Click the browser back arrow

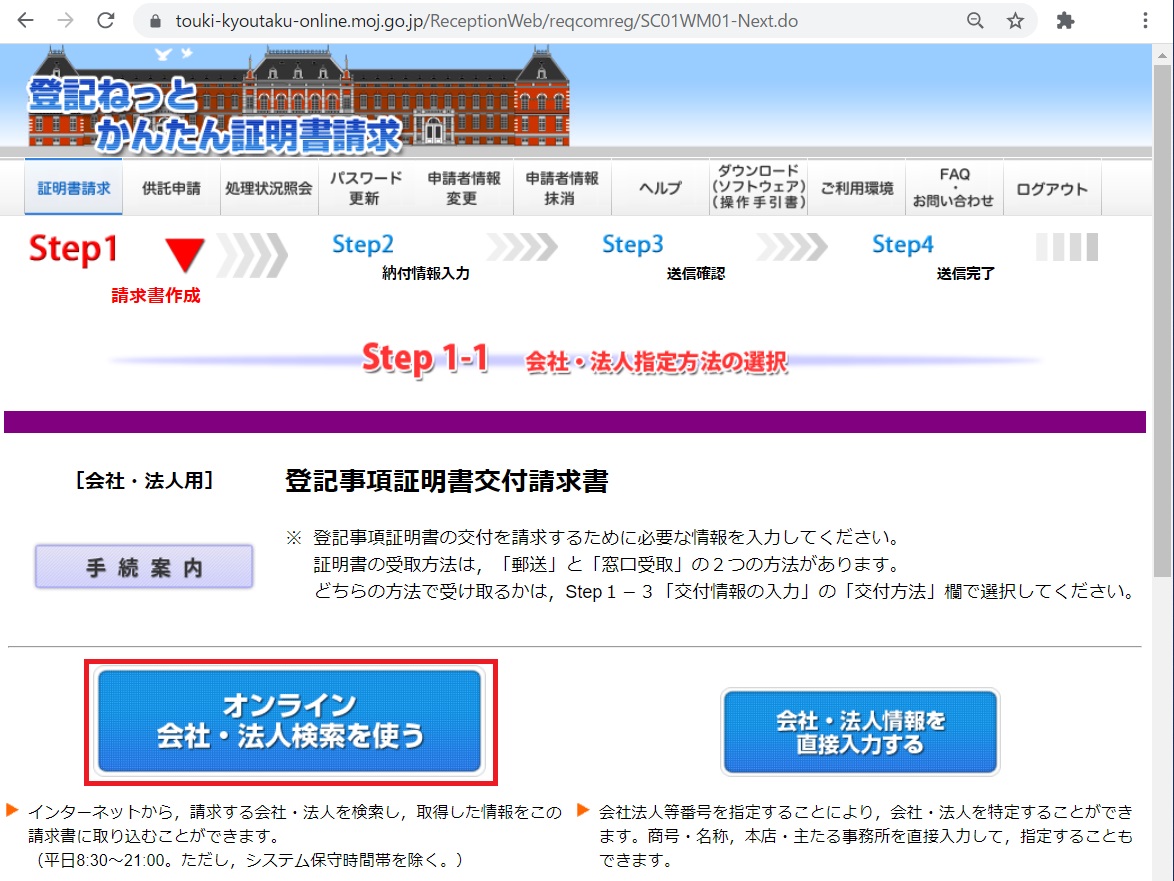[x=26, y=20]
